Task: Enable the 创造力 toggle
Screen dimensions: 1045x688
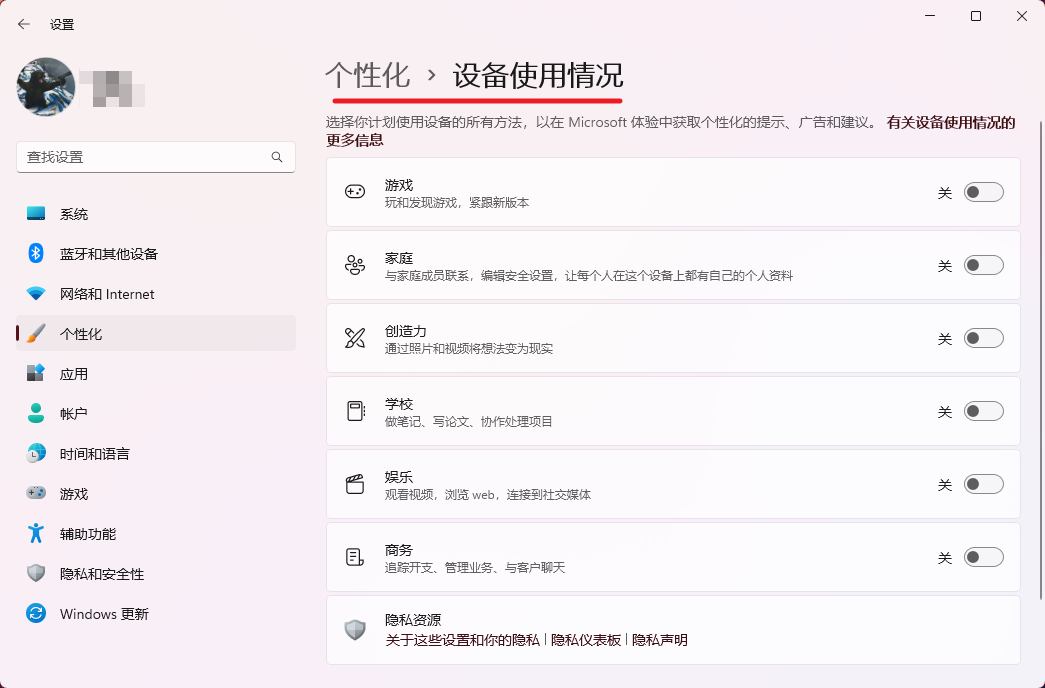Action: coord(982,338)
